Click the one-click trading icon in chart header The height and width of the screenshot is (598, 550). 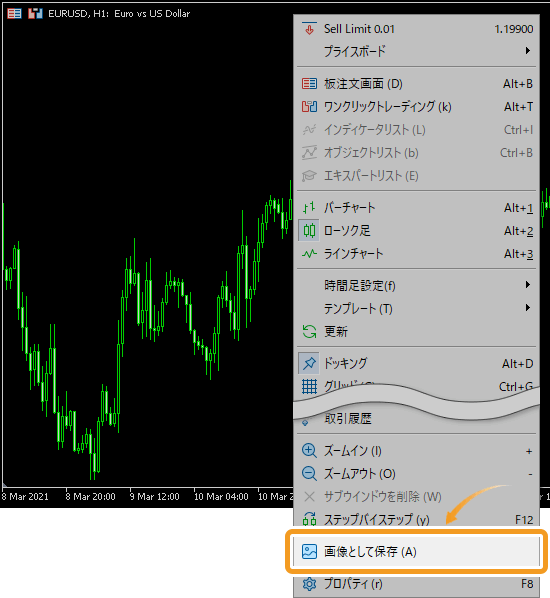(35, 14)
